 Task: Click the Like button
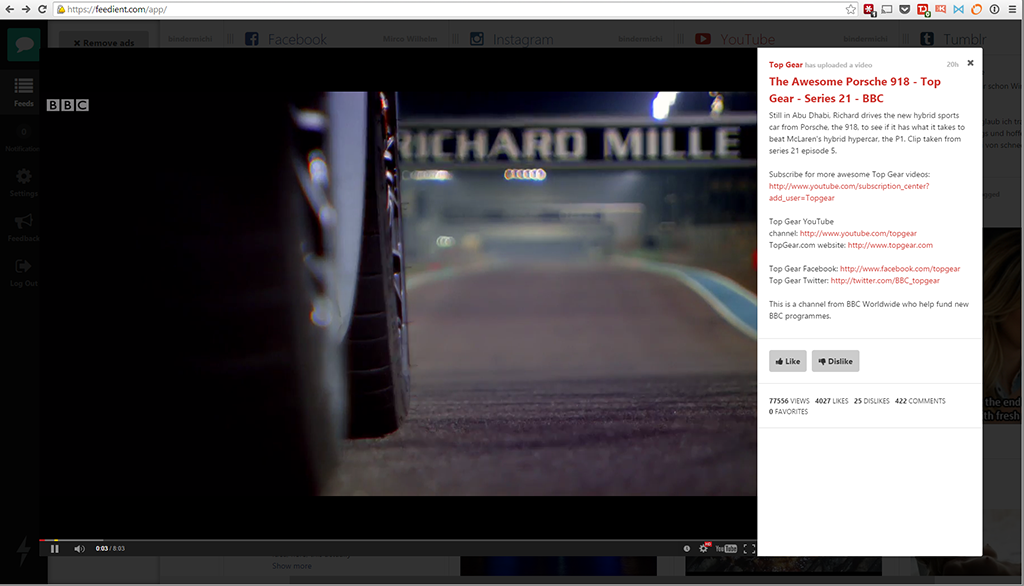tap(788, 361)
